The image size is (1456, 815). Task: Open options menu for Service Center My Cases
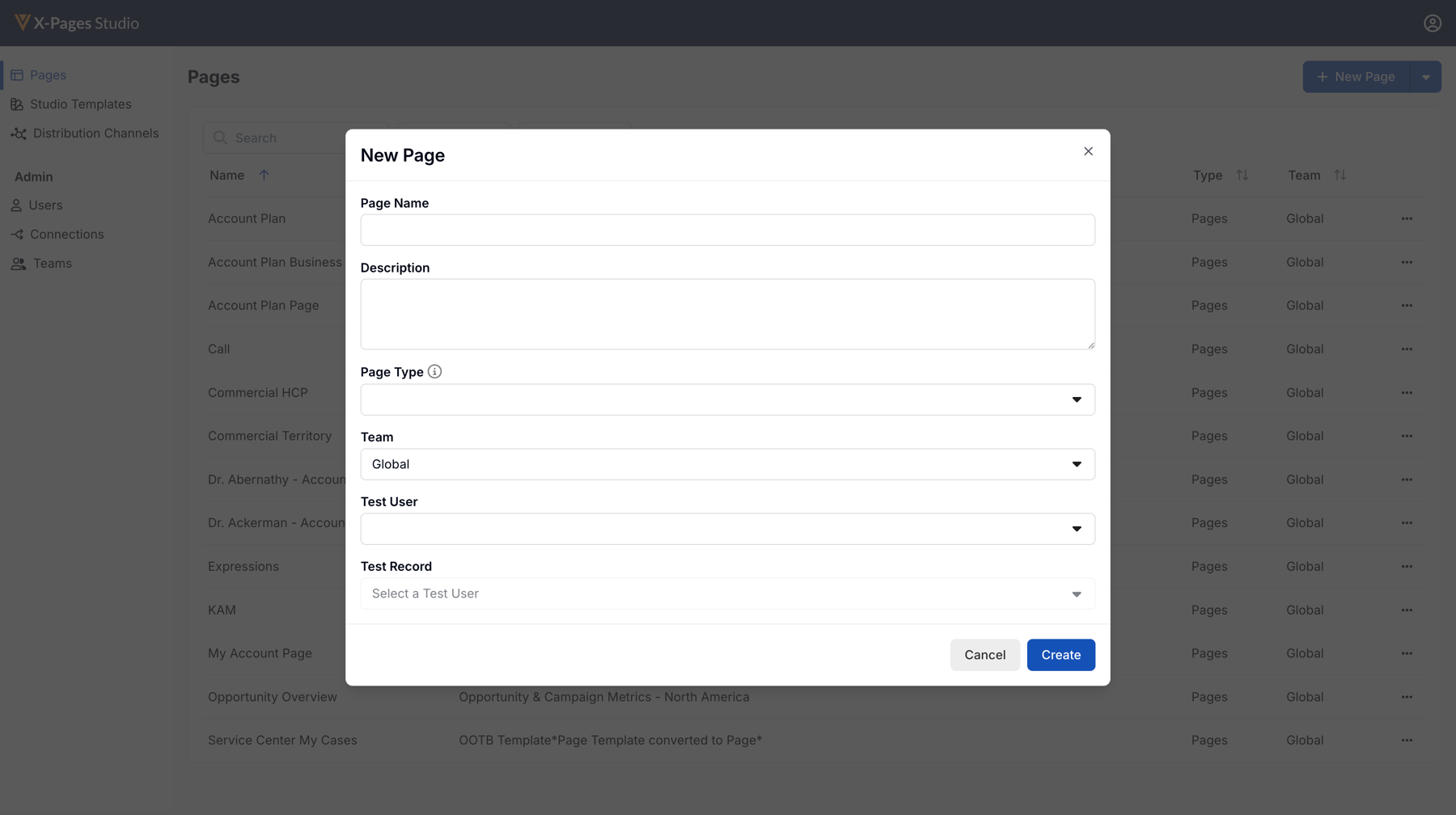[1407, 741]
